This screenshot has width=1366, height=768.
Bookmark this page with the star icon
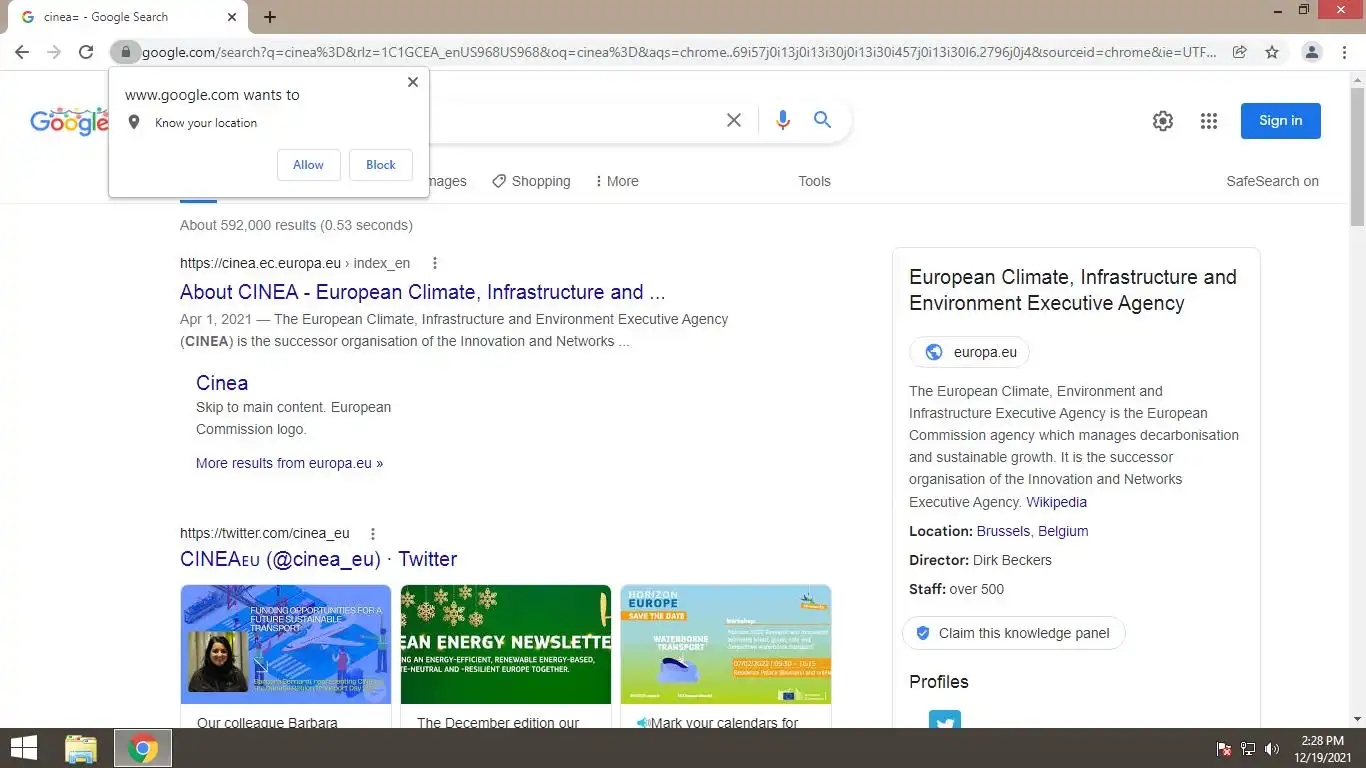pos(1272,52)
